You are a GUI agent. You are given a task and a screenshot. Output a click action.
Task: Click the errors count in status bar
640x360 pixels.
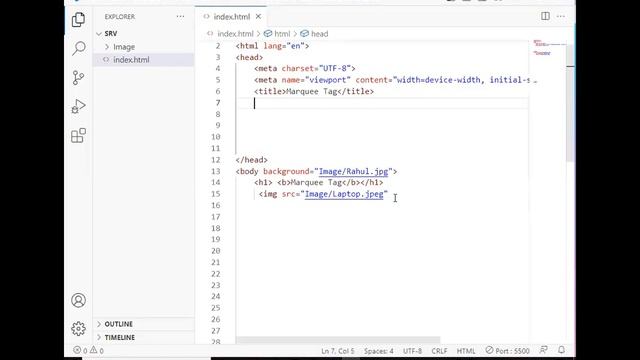point(80,350)
